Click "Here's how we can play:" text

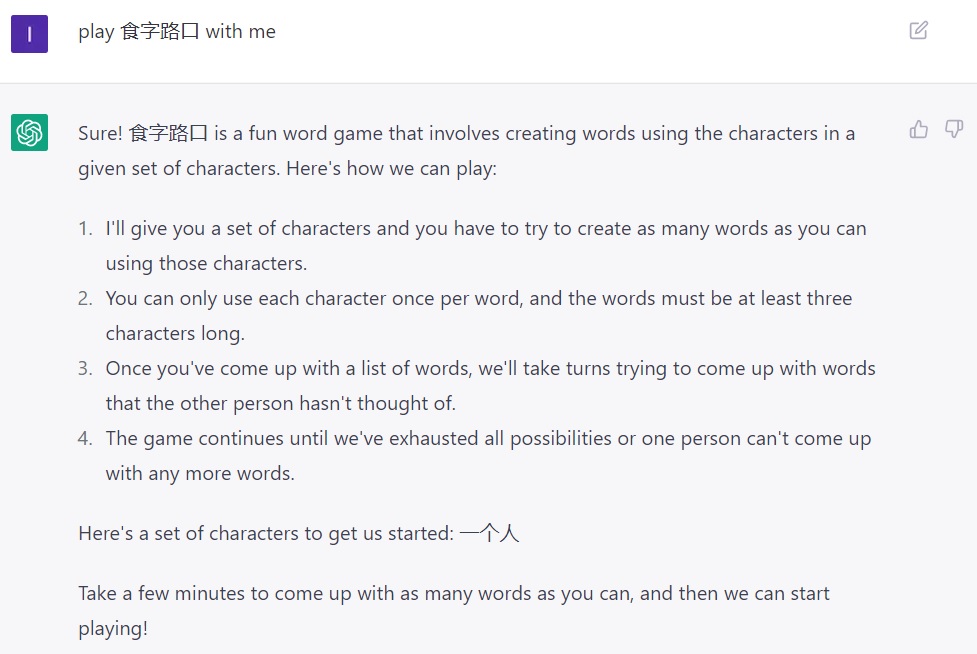coord(391,168)
